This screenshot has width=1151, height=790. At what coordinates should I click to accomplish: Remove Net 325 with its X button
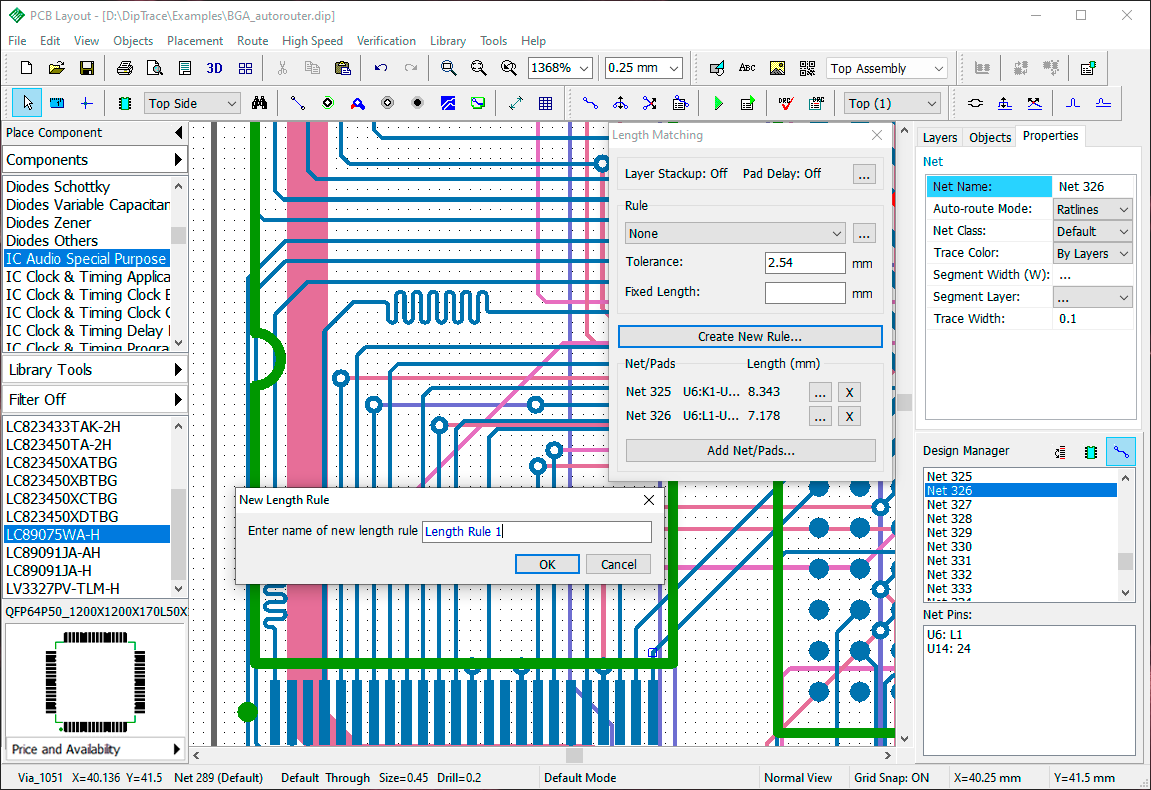click(x=849, y=392)
